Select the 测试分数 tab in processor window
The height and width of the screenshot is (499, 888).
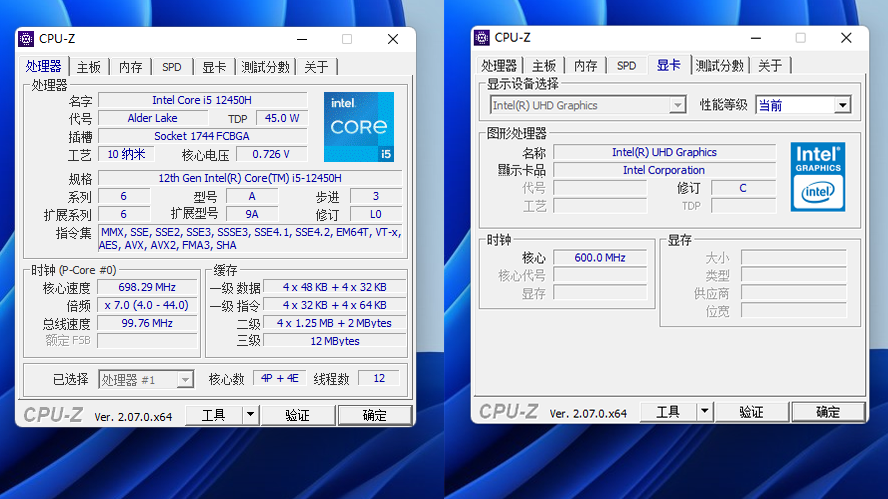coord(266,67)
